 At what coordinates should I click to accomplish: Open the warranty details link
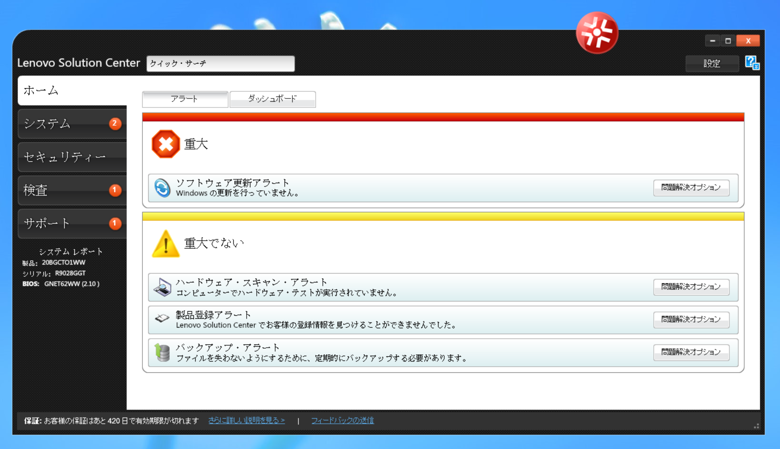pos(246,421)
